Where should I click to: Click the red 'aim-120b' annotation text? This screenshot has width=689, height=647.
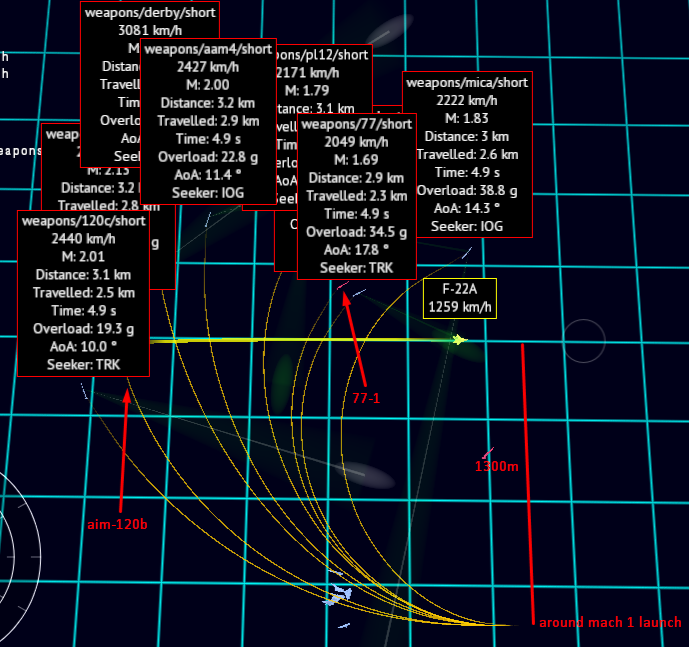(117, 524)
